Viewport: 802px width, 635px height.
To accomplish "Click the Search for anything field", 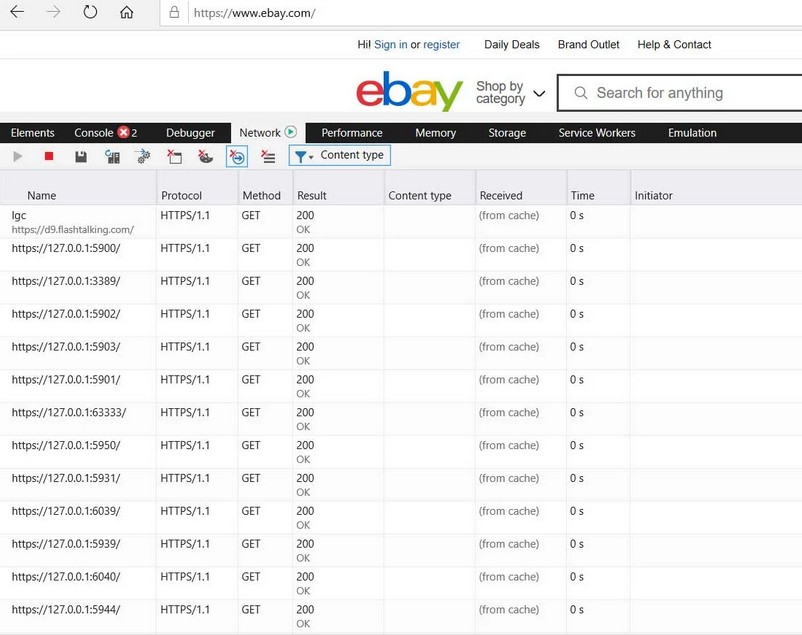I will click(680, 93).
